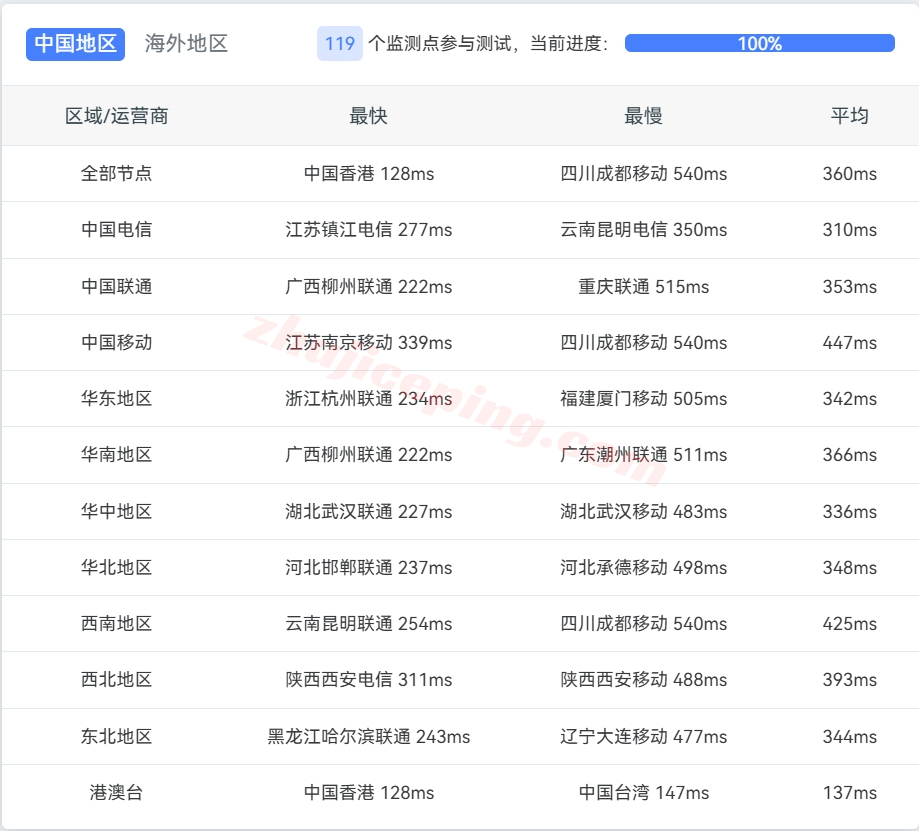Click 陕西西安电信 311ms fastest cell
The image size is (919, 831).
(x=369, y=680)
